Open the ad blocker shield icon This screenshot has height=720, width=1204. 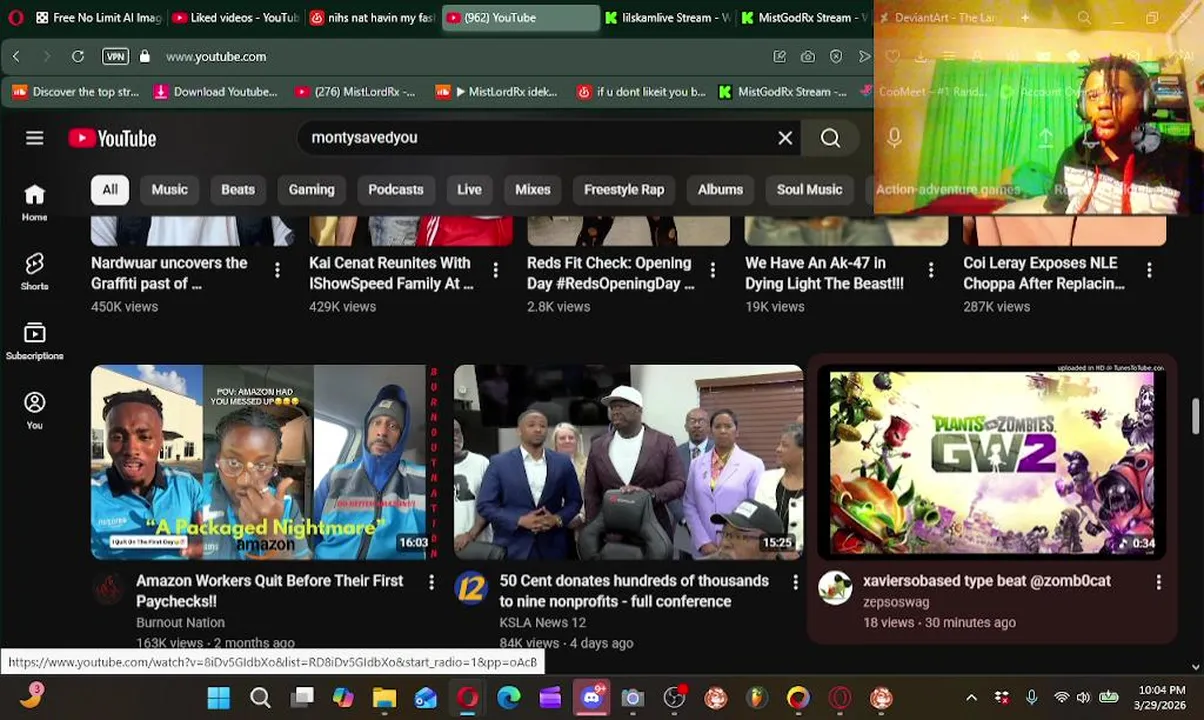836,57
